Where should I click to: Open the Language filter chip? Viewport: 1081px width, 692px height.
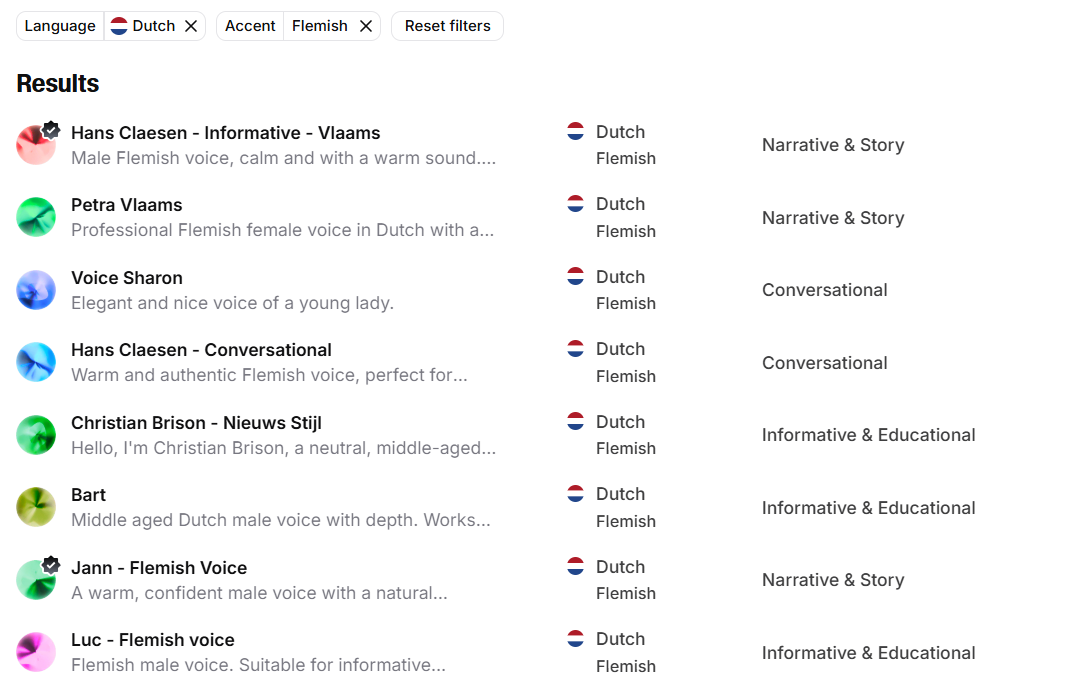click(60, 26)
